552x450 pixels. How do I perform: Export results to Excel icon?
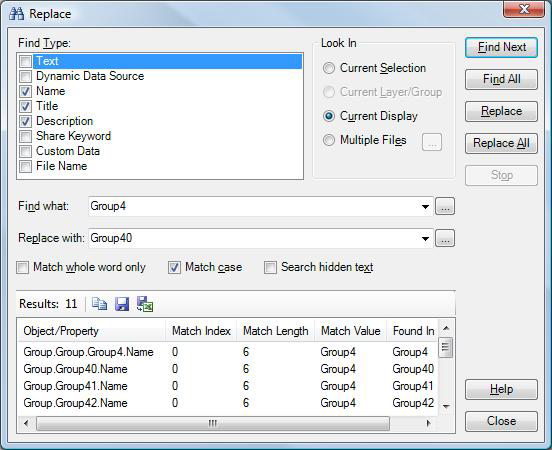(145, 304)
